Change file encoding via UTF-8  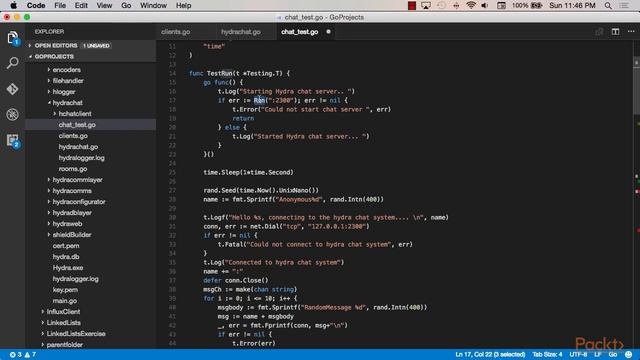(x=578, y=354)
